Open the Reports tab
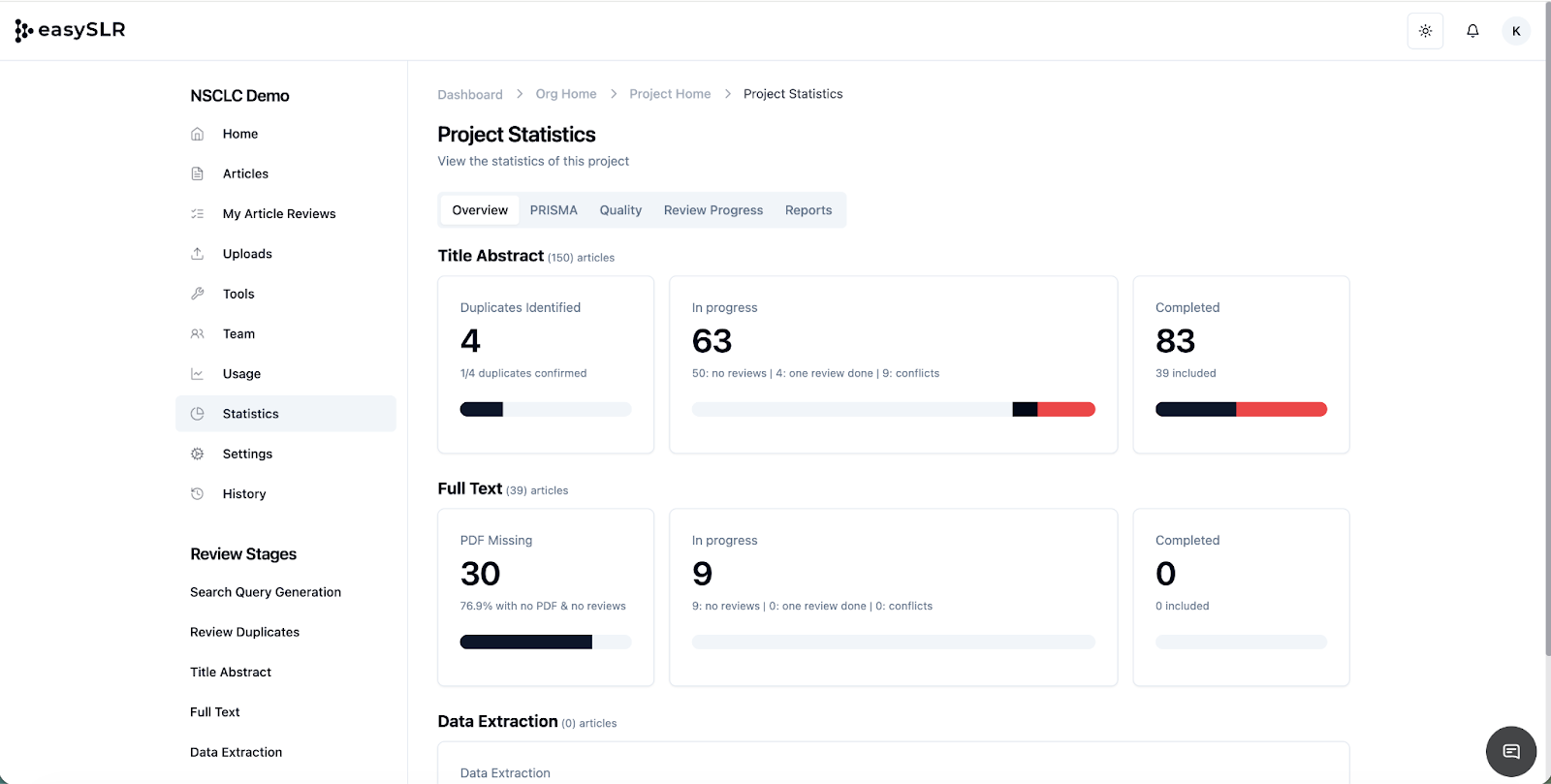 tap(808, 210)
